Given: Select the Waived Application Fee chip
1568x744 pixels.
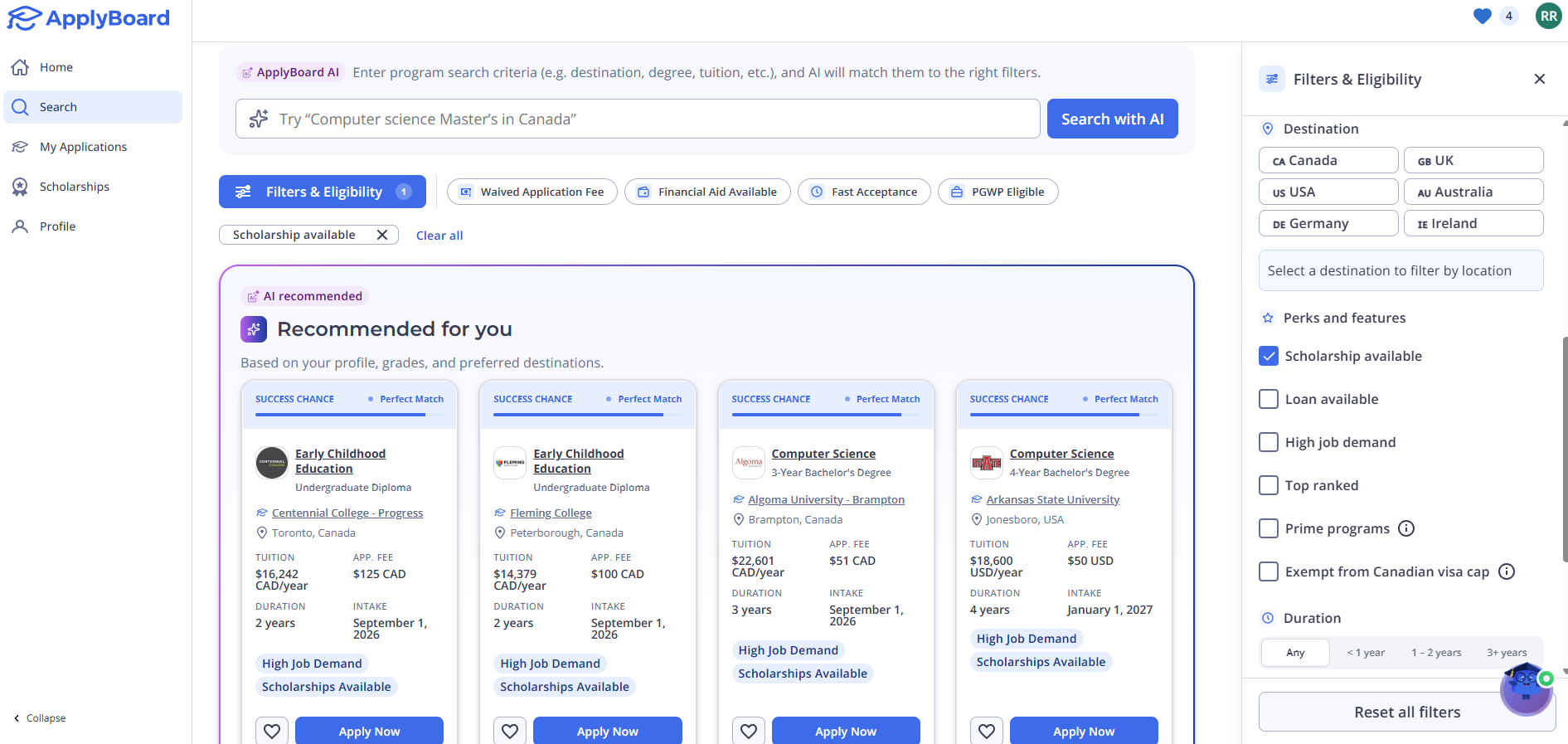Looking at the screenshot, I should (532, 192).
